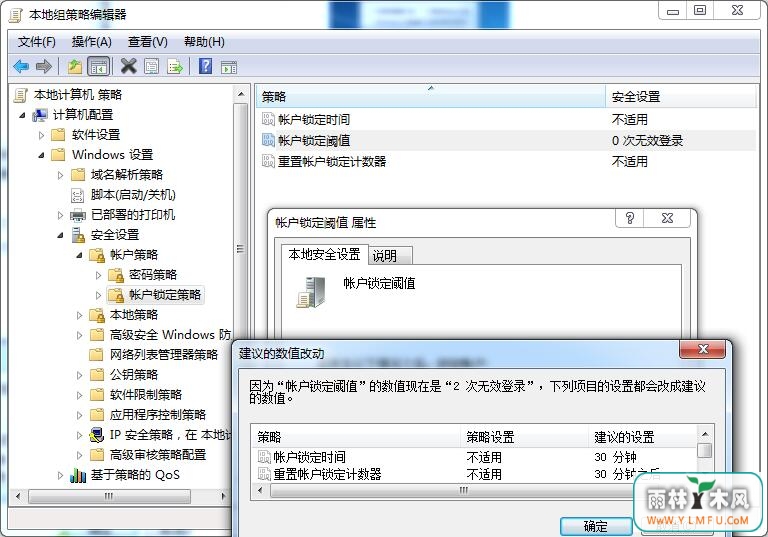Click the 基于策略的 QoS bar chart icon

(78, 475)
